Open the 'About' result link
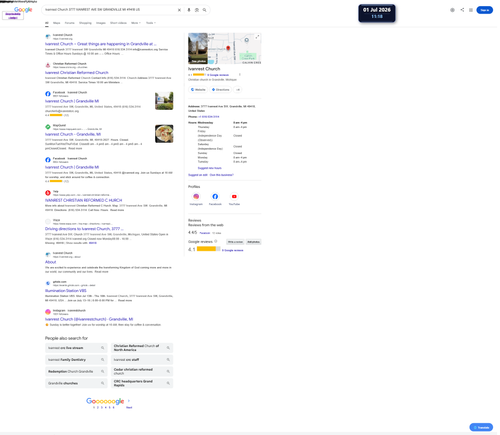Screen dimensions: 500x435 coord(51,262)
